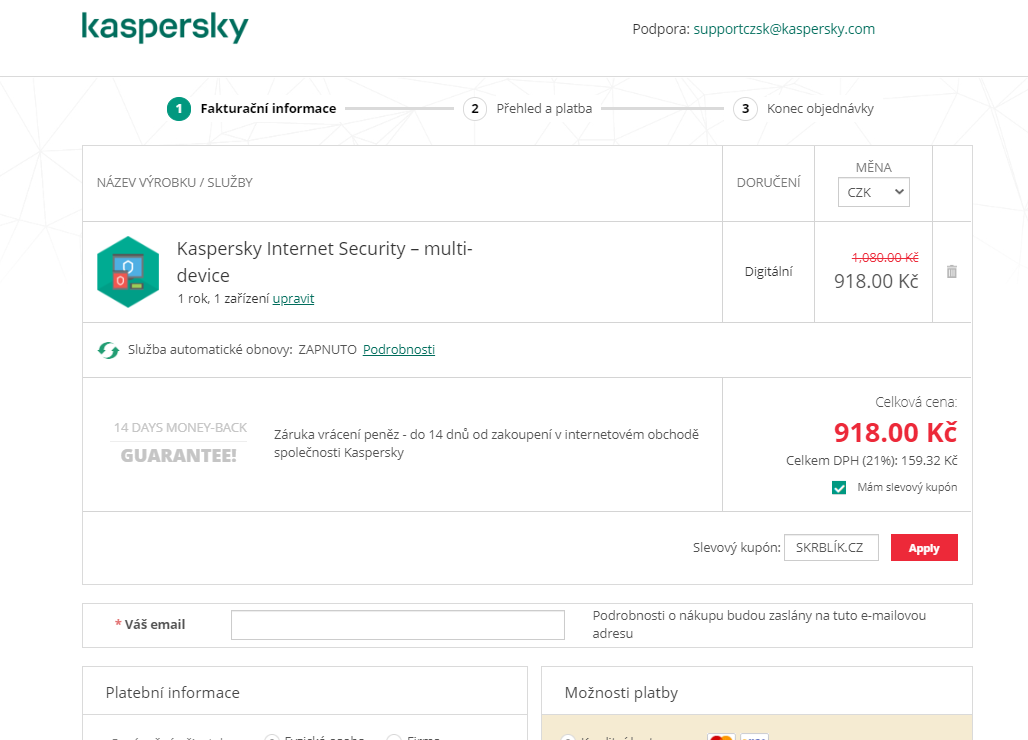Click the 'Služba automatické obnovy: ZAPNUTO' text
The width and height of the screenshot is (1028, 740).
tap(242, 349)
